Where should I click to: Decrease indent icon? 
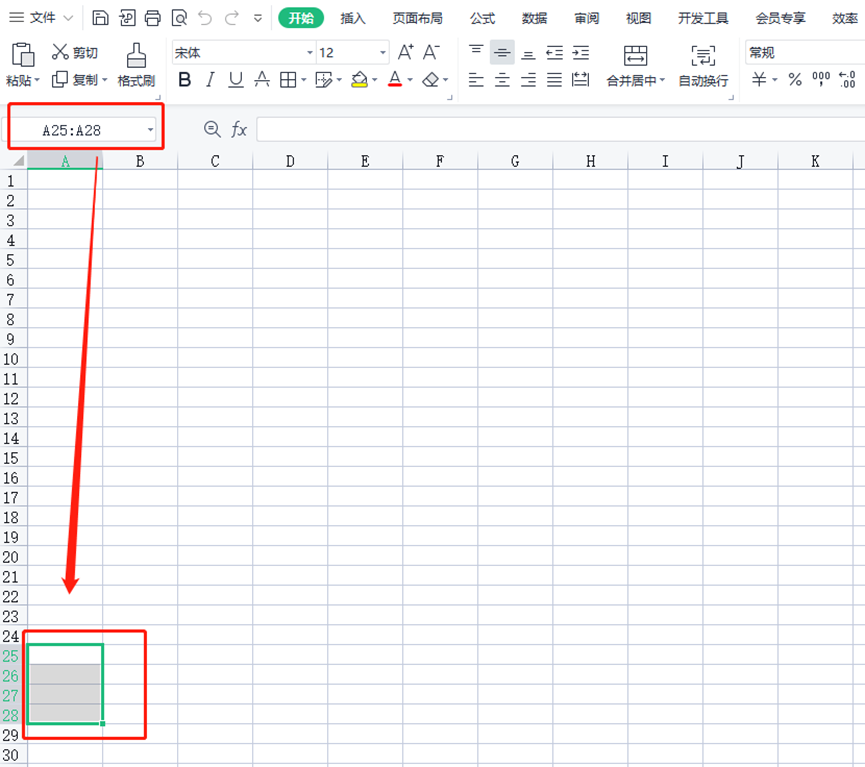point(554,53)
